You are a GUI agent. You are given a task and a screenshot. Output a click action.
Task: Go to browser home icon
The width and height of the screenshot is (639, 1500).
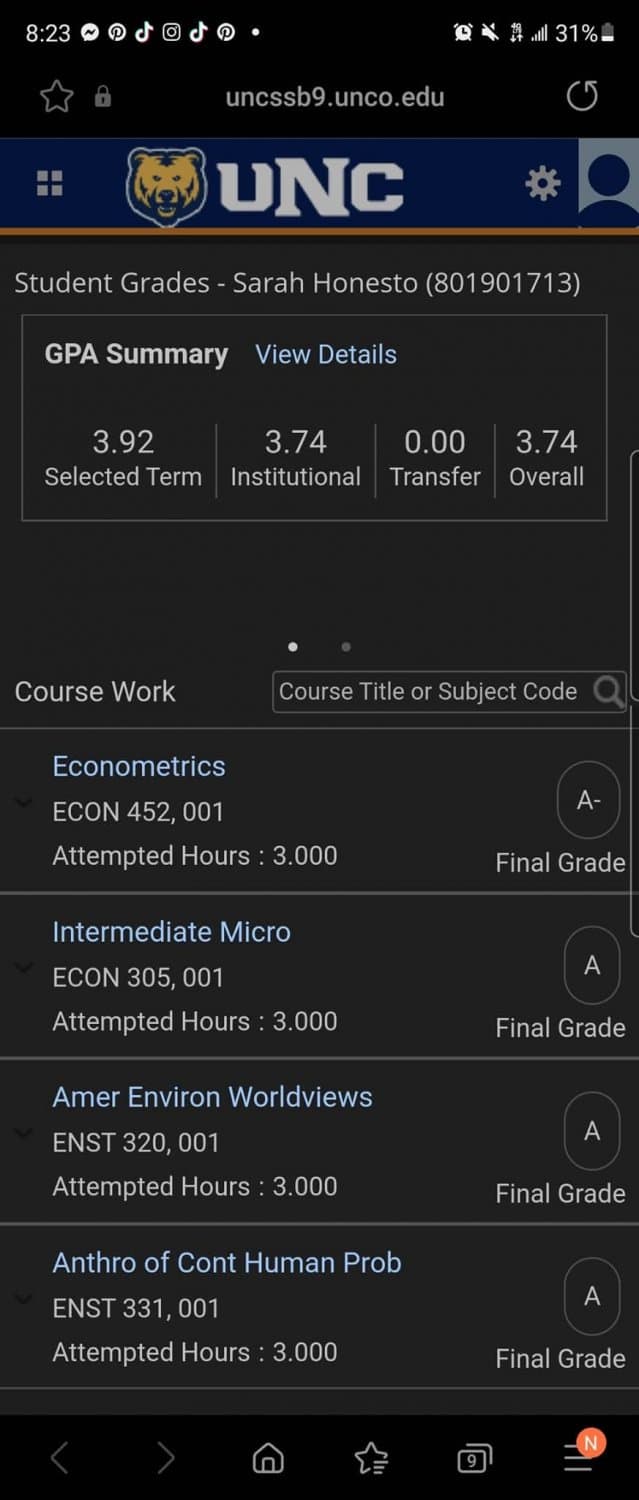pyautogui.click(x=268, y=1458)
